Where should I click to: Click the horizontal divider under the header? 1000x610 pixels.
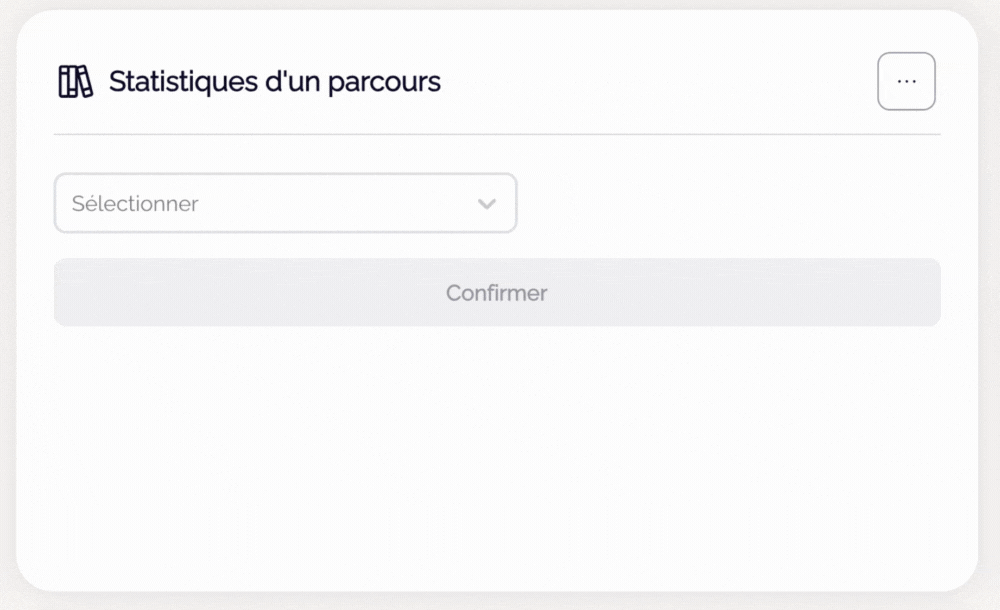(x=497, y=134)
